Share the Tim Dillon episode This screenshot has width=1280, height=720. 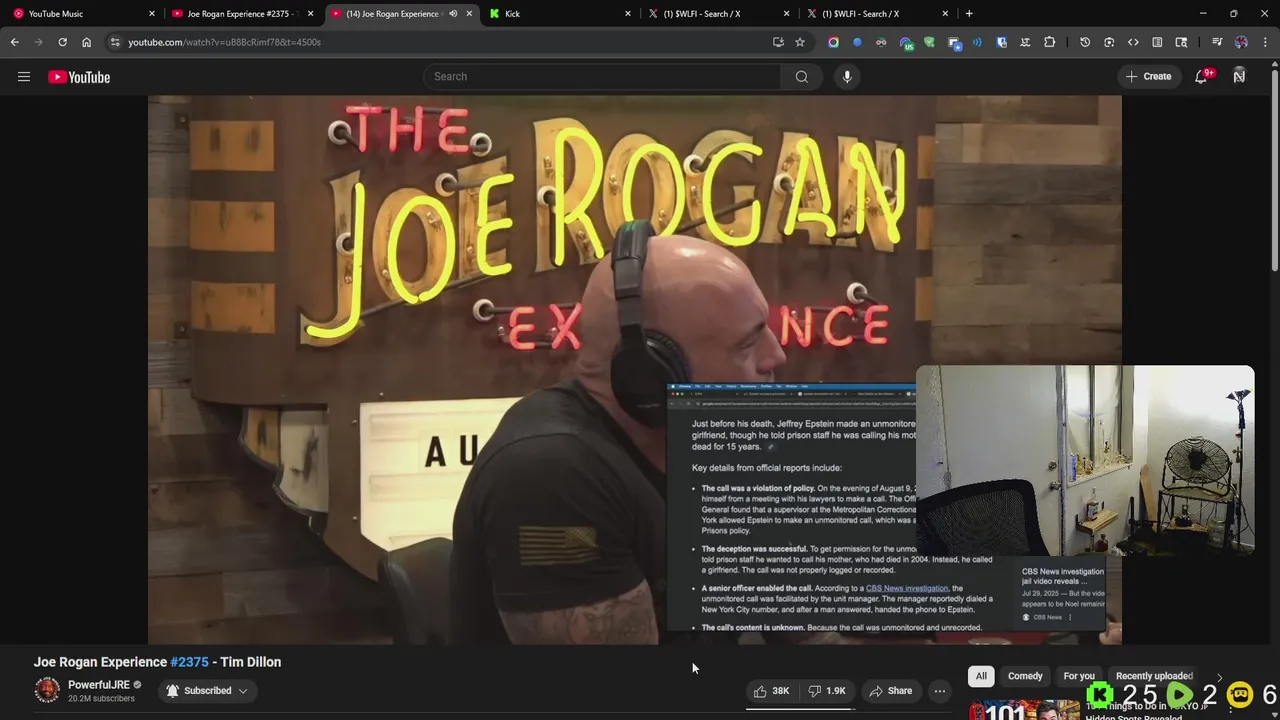click(890, 691)
